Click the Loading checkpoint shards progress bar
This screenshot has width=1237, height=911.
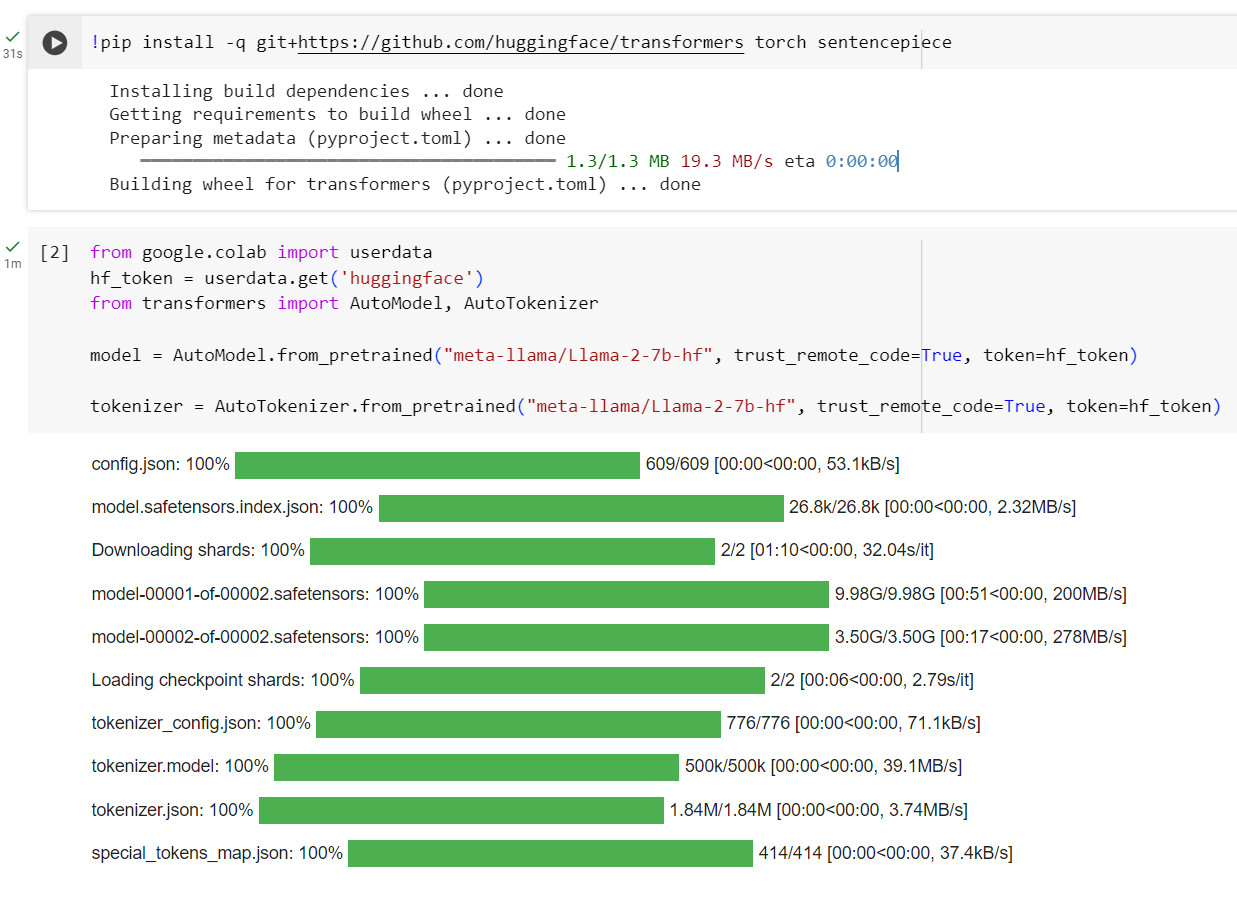(562, 680)
